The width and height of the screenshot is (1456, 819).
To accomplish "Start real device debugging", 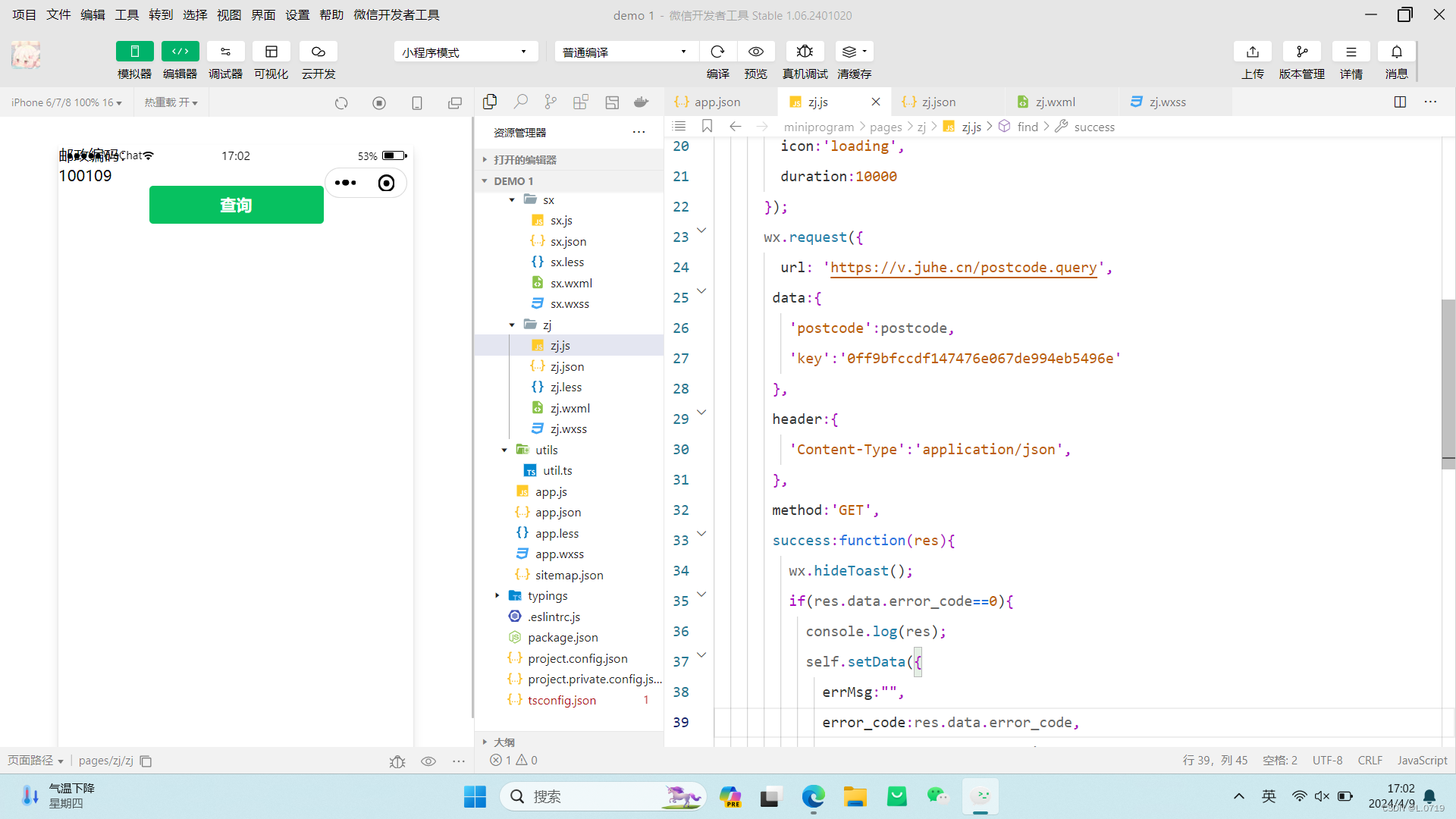I will (805, 52).
